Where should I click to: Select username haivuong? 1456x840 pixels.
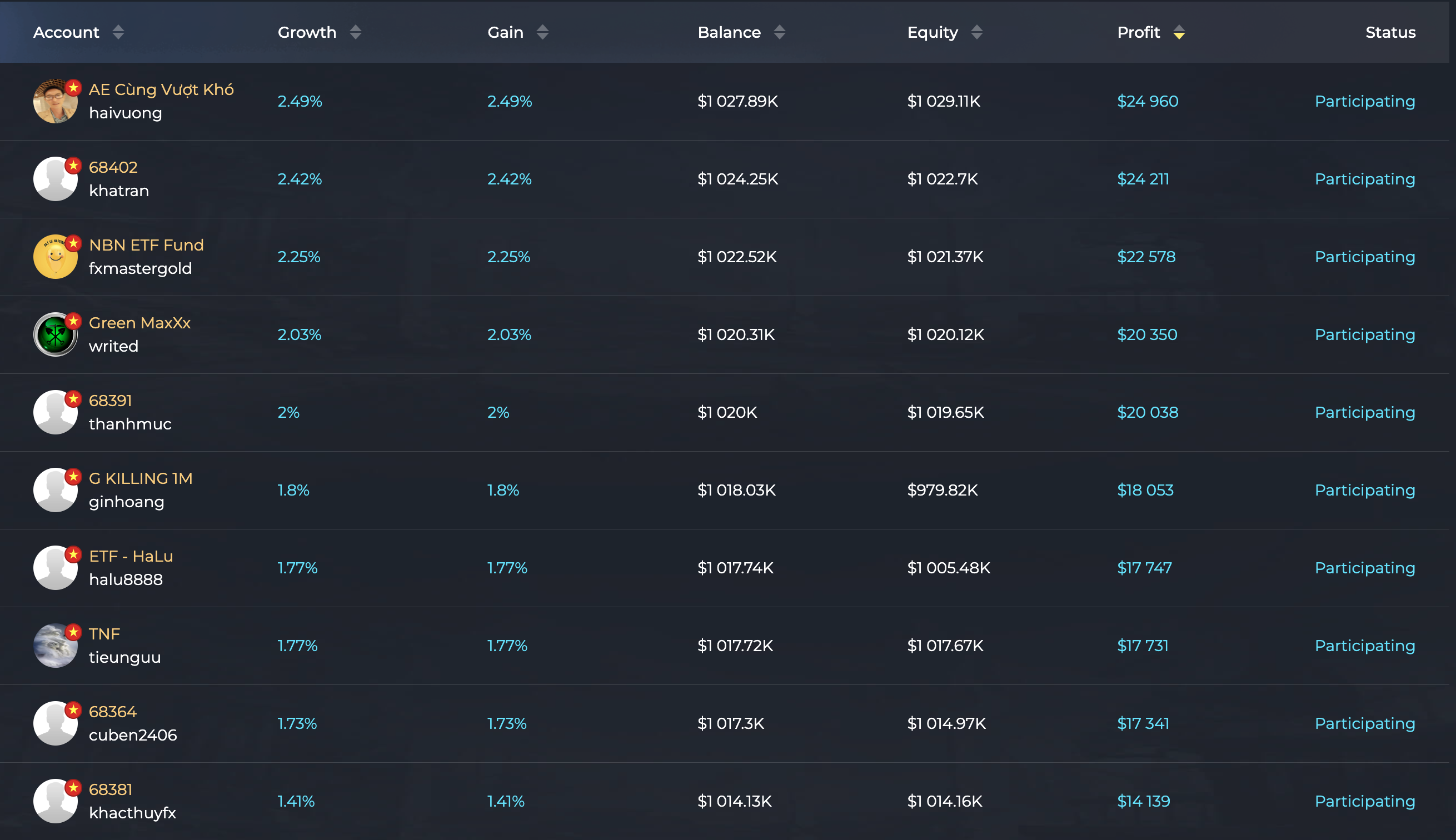click(x=125, y=113)
